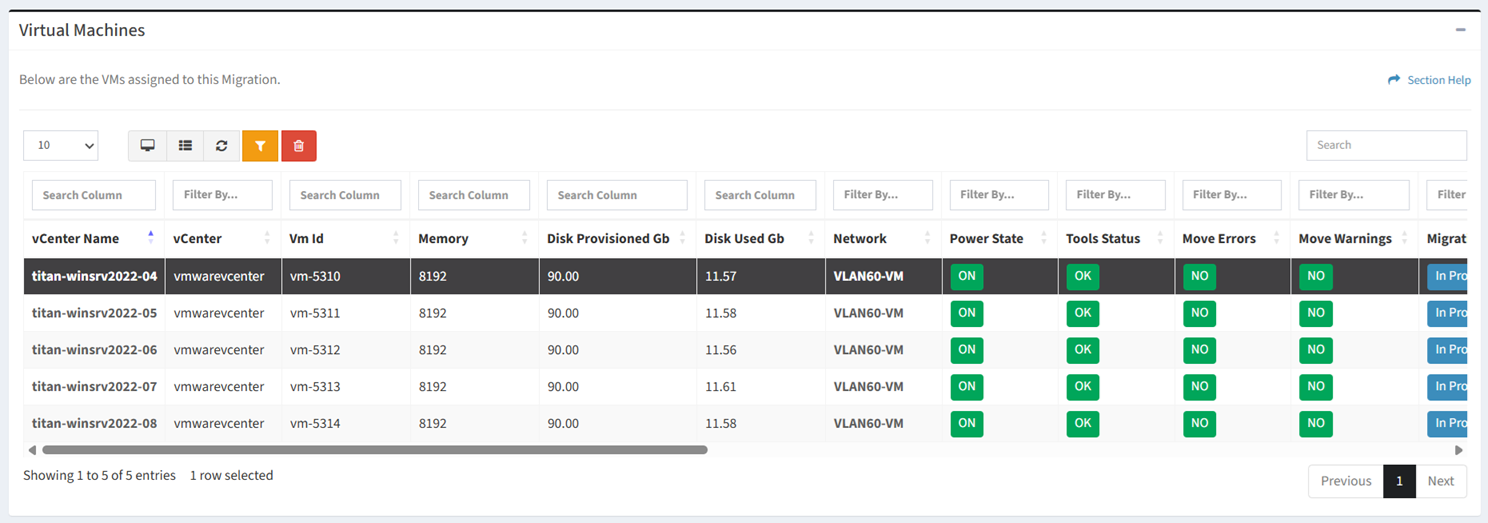Click the horizontal scrollbar thumb
The width and height of the screenshot is (1488, 523).
[x=374, y=450]
